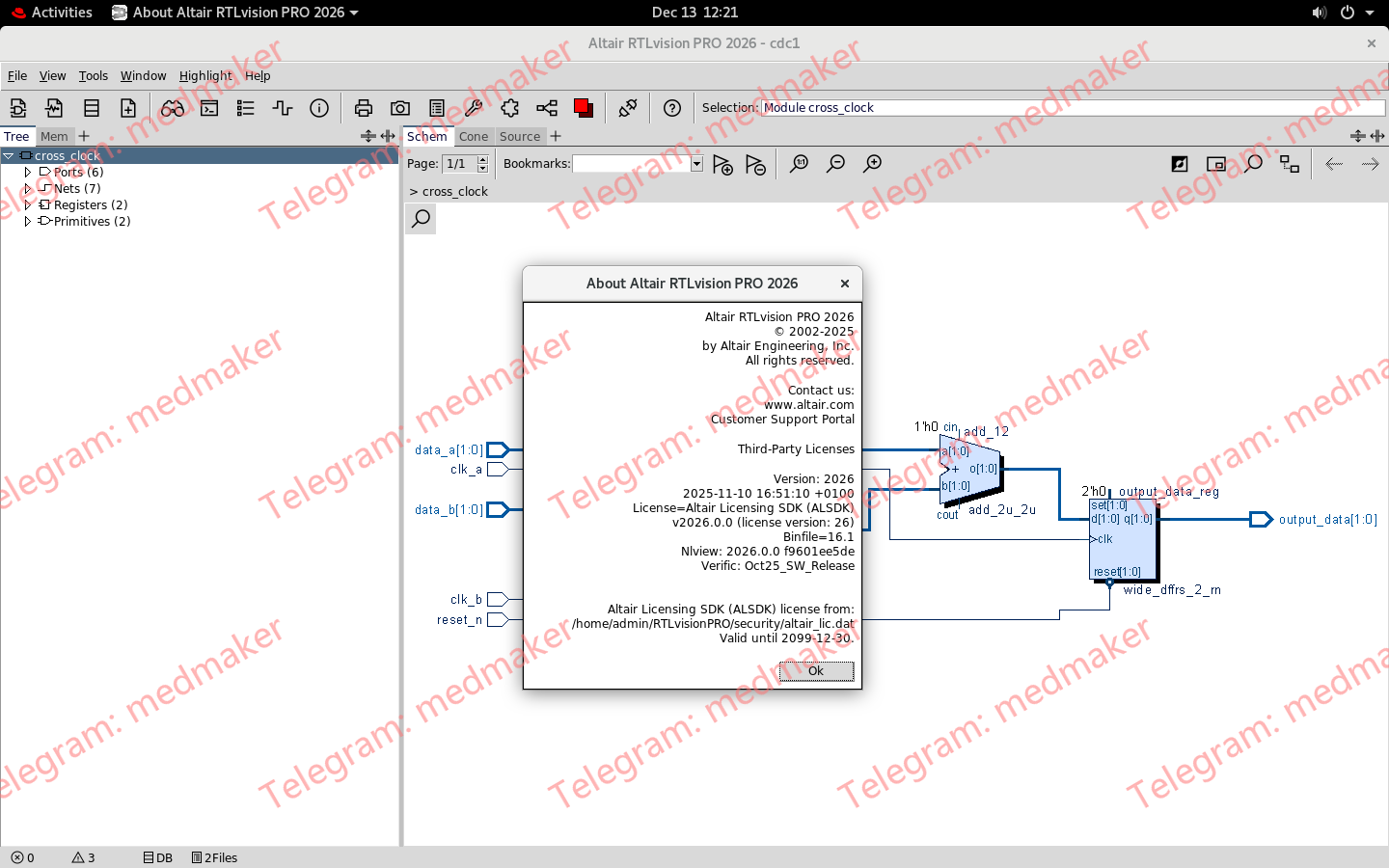Collapse the cross_clock tree node
The height and width of the screenshot is (868, 1389).
coord(10,155)
